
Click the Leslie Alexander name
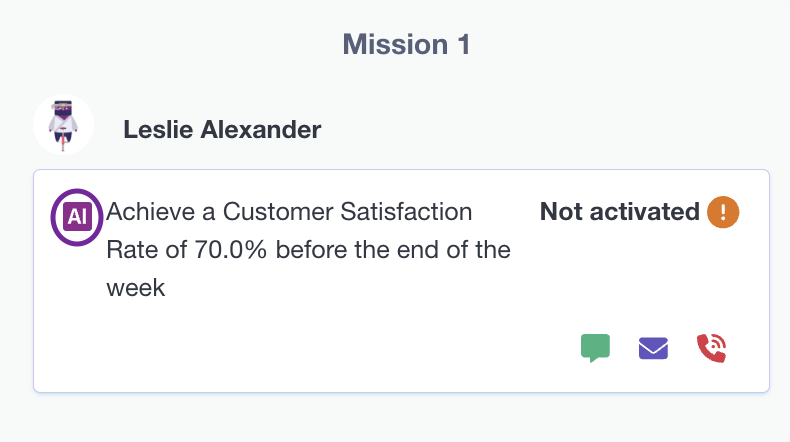(x=222, y=130)
